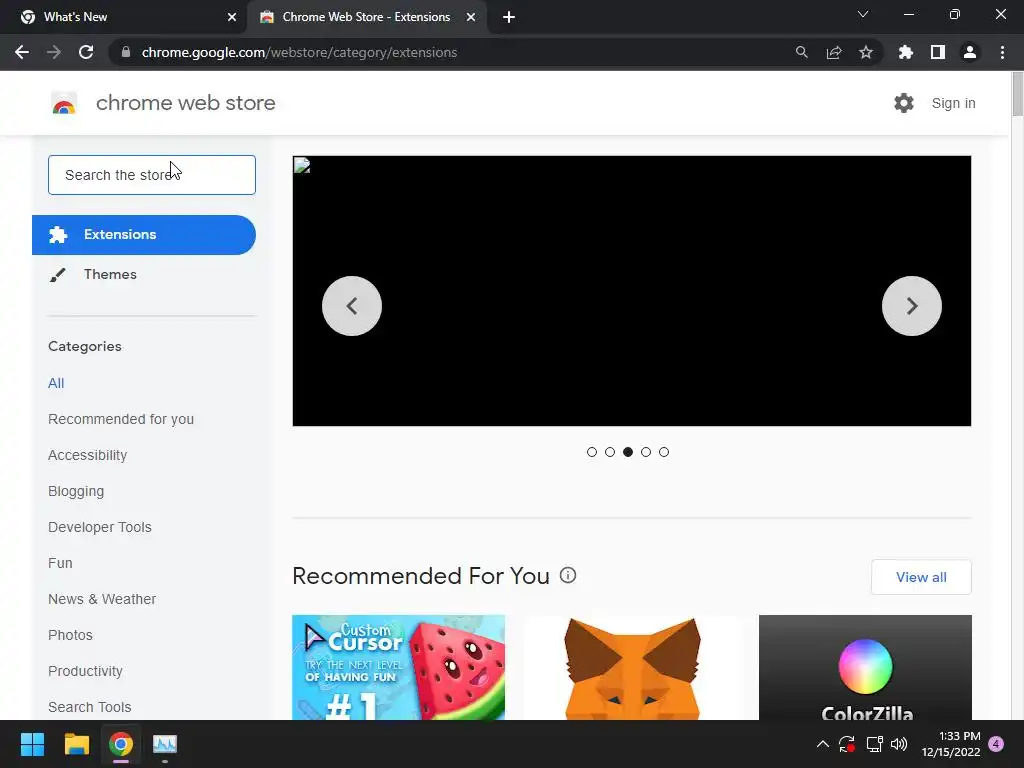
Task: Open the monitor app in taskbar
Action: tap(165, 744)
